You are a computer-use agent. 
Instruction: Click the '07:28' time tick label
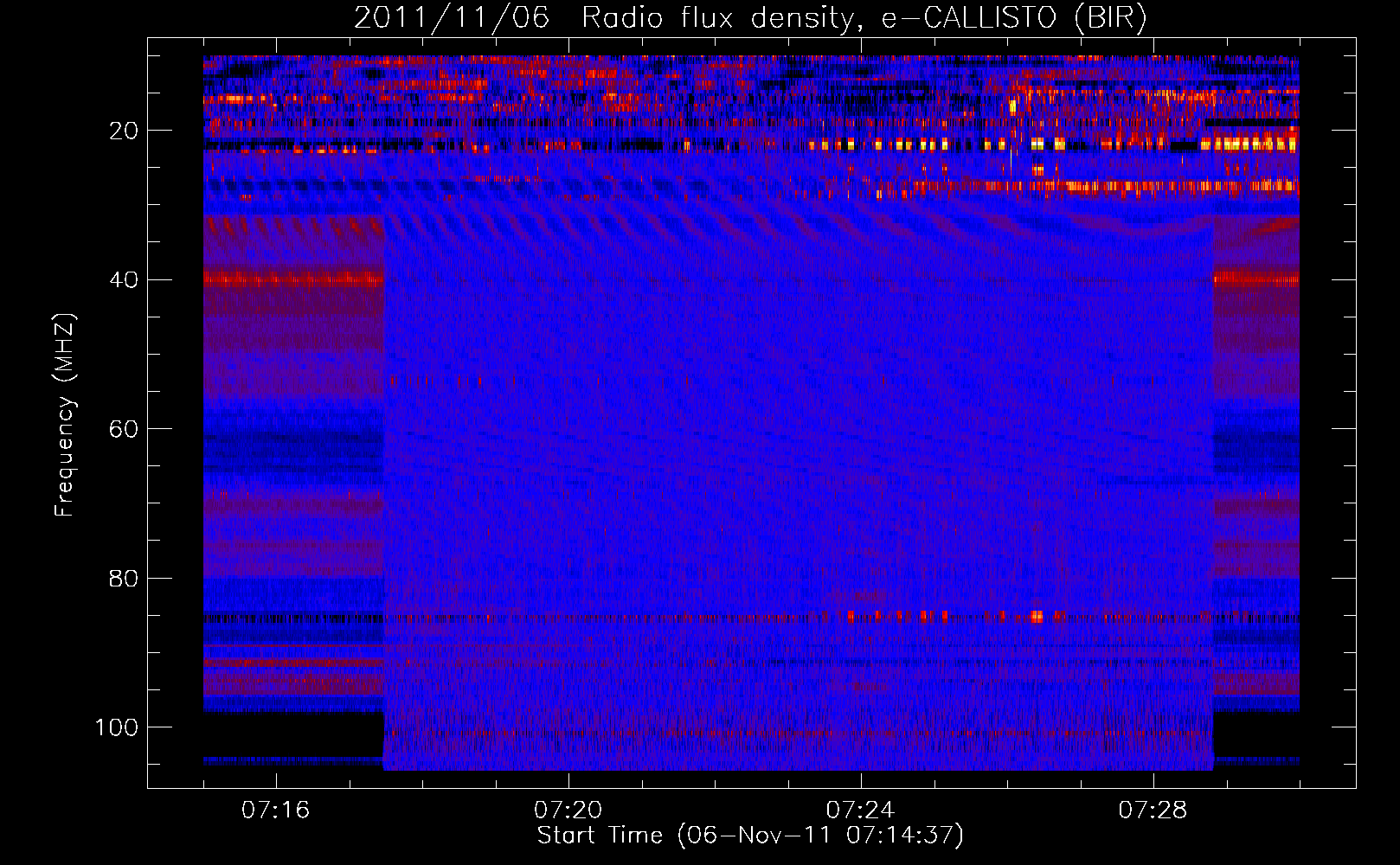[x=1153, y=811]
